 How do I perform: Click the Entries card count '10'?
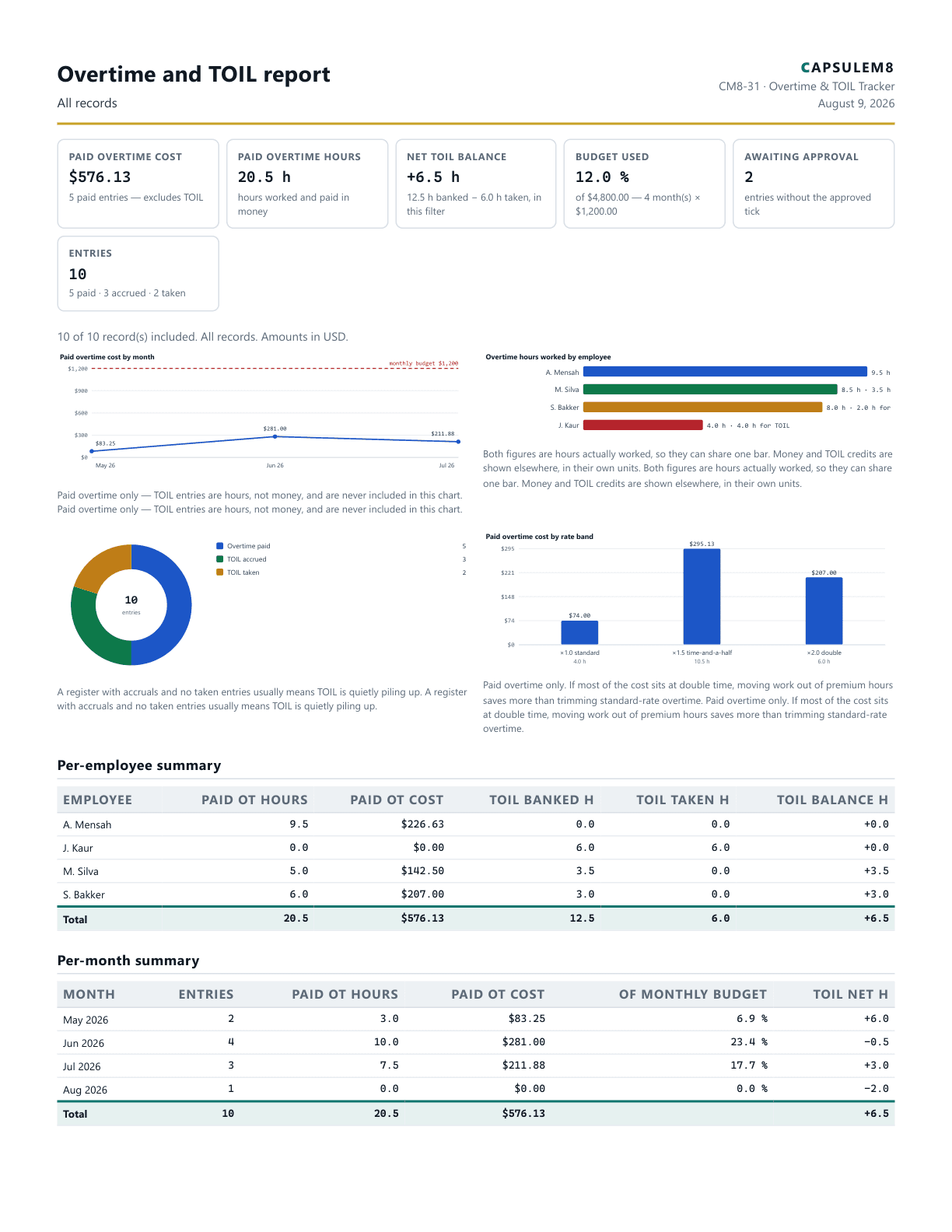78,275
